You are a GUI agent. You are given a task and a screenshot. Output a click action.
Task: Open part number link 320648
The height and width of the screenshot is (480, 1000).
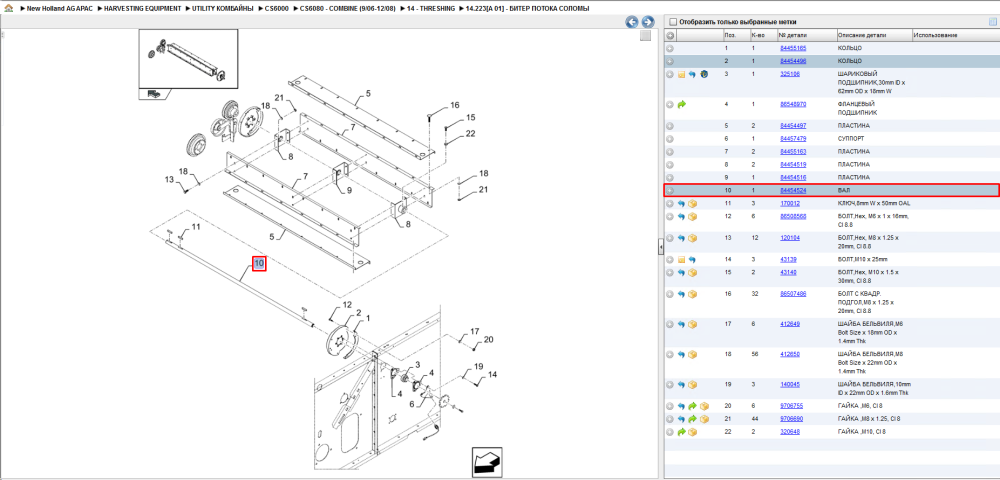click(790, 432)
